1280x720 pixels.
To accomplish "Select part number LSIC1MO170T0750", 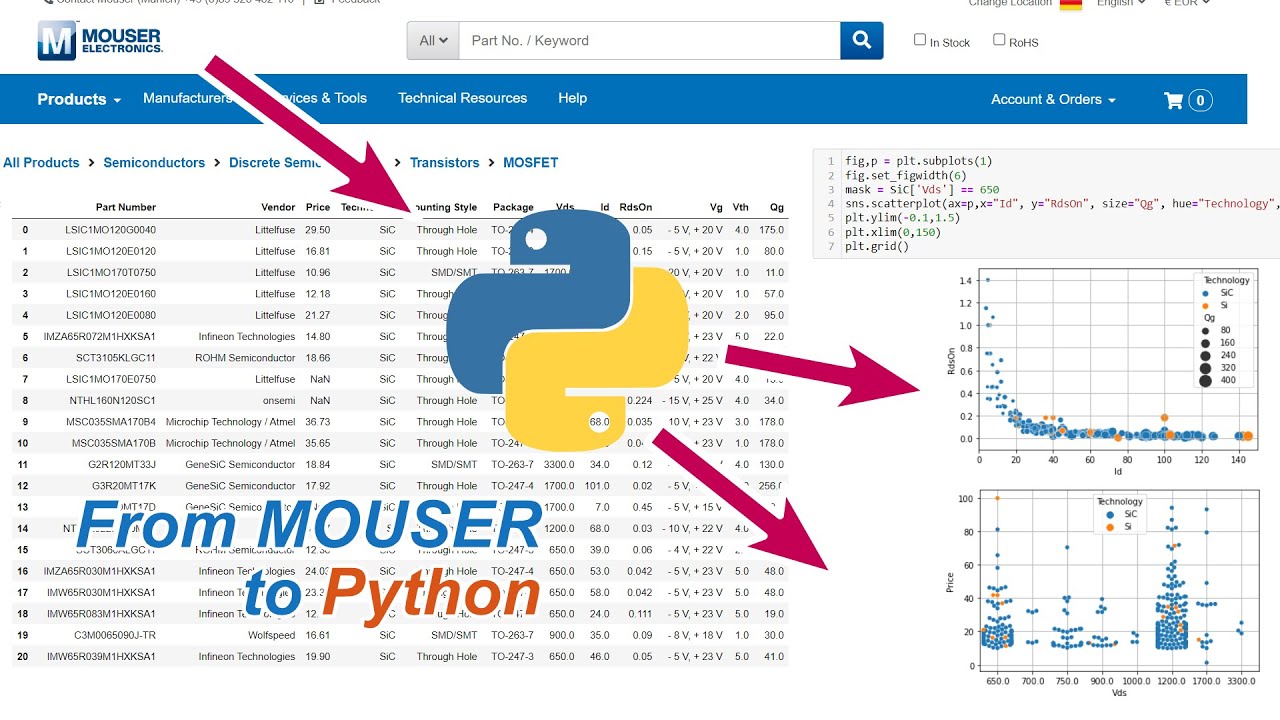I will 111,272.
